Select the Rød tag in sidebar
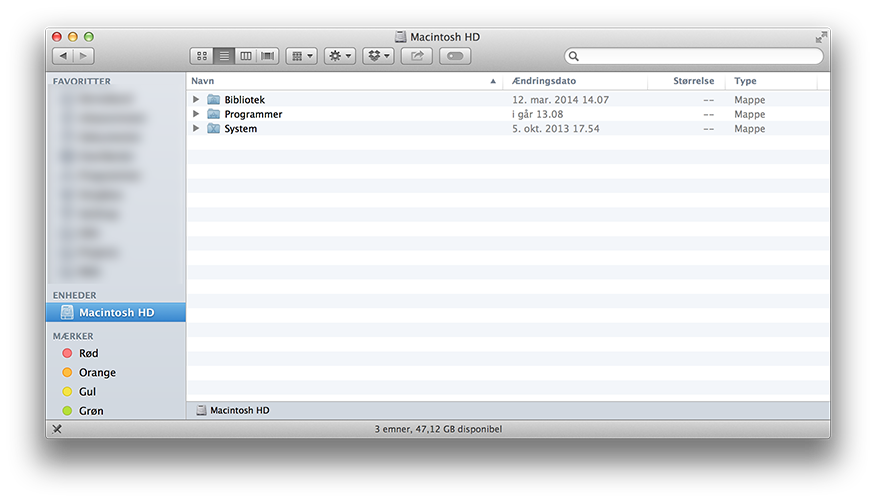The height and width of the screenshot is (502, 876). pyautogui.click(x=88, y=353)
